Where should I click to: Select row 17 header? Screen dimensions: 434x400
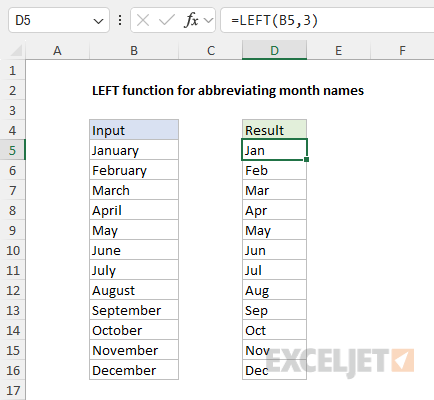tap(13, 390)
